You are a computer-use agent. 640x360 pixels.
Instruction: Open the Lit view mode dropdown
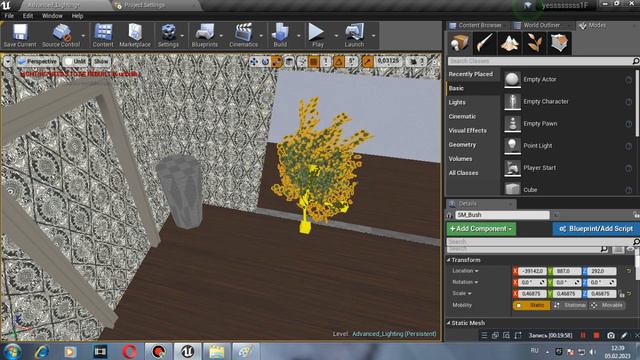[76, 62]
